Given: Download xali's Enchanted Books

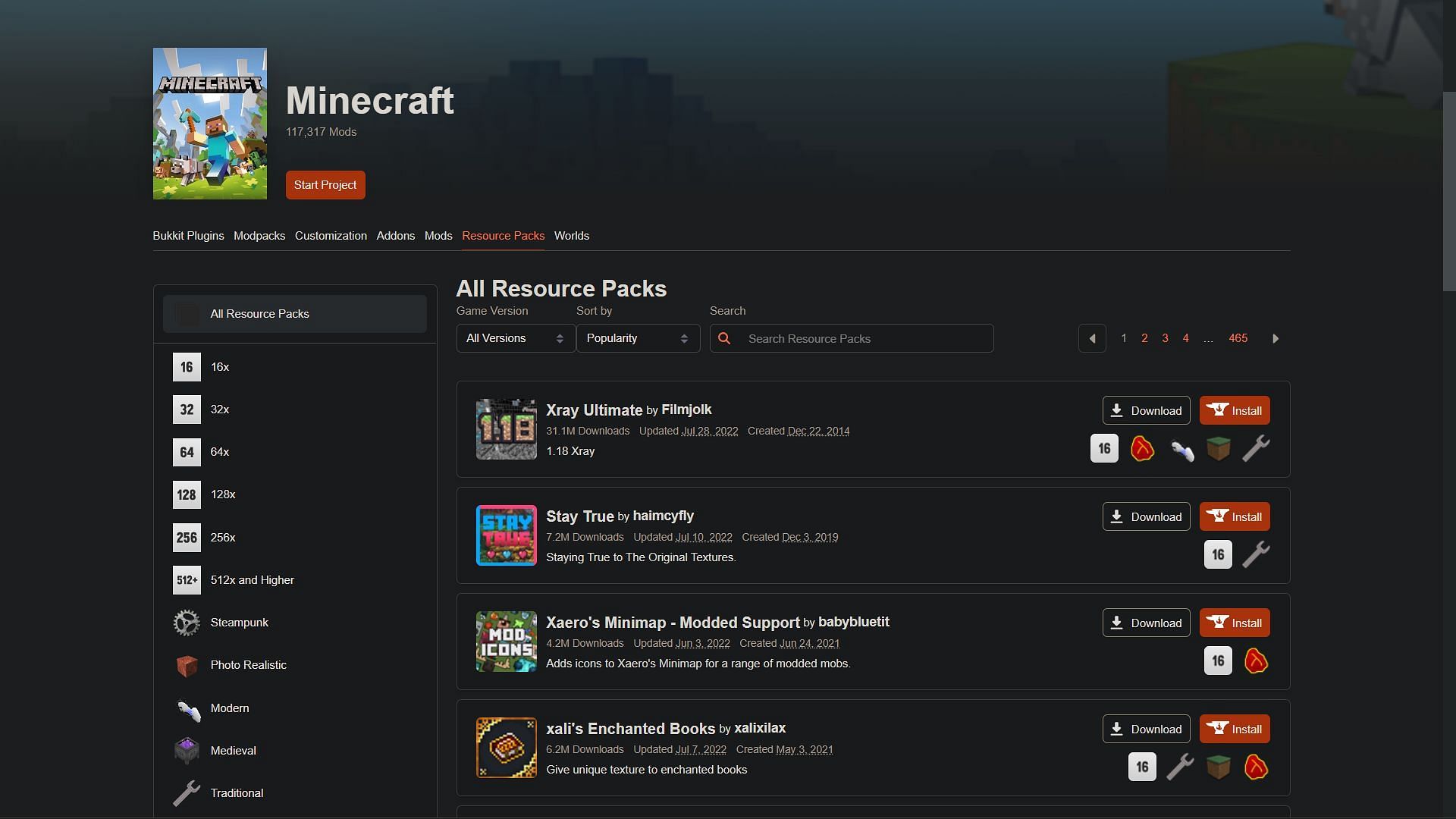Looking at the screenshot, I should [1146, 729].
